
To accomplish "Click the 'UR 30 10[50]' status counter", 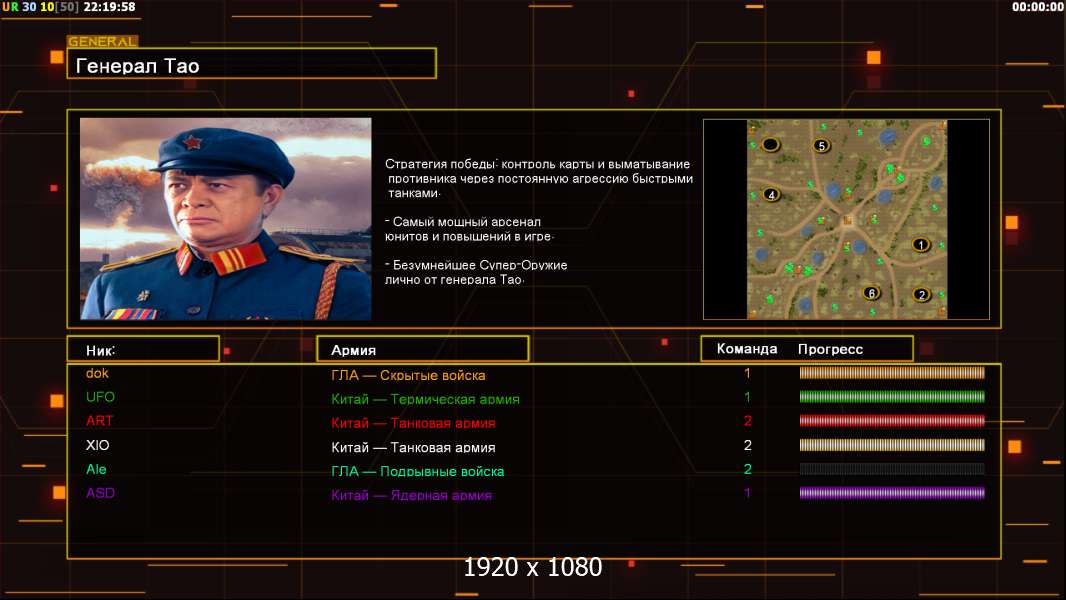I will [x=40, y=7].
